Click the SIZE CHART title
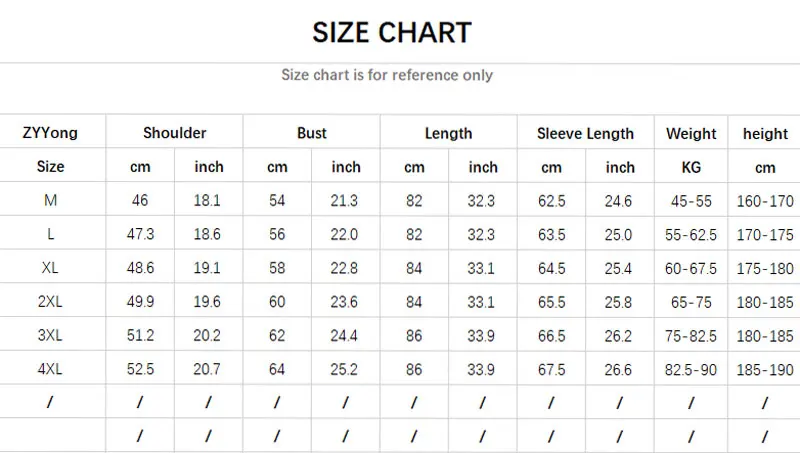Viewport: 800px width, 453px height. (x=392, y=32)
